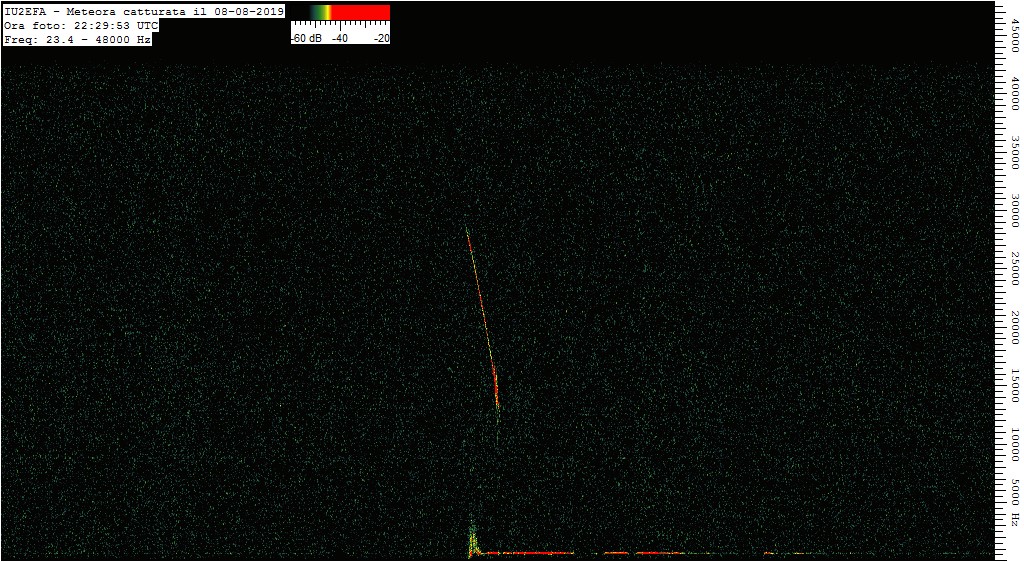Click the "IU2EFA - Meteora catturata il 08-08-2019" caption
Viewport: 1024px width, 562px height.
click(x=144, y=12)
